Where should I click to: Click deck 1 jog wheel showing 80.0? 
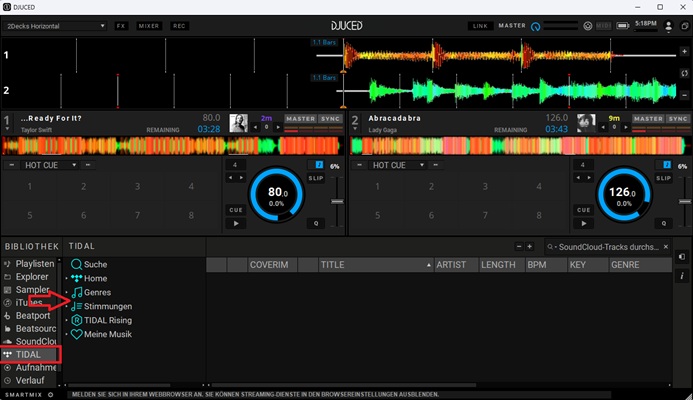(277, 194)
